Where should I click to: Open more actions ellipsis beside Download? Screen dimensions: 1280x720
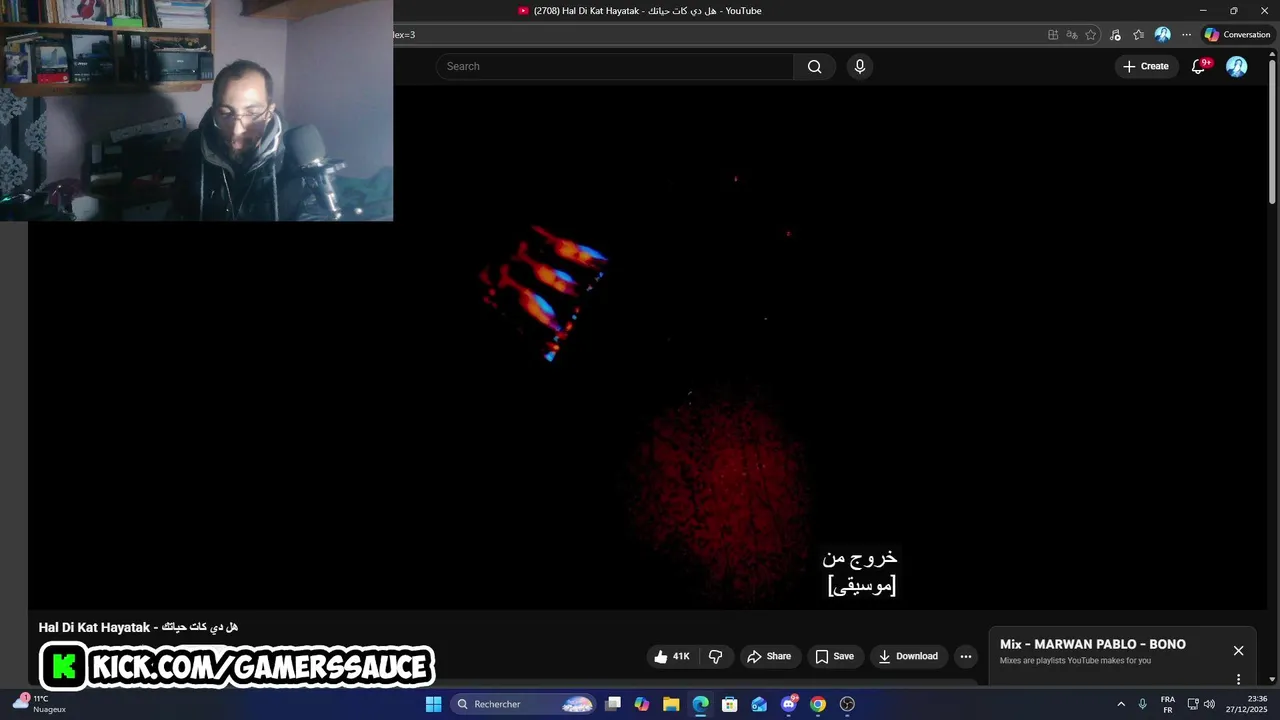tap(966, 656)
